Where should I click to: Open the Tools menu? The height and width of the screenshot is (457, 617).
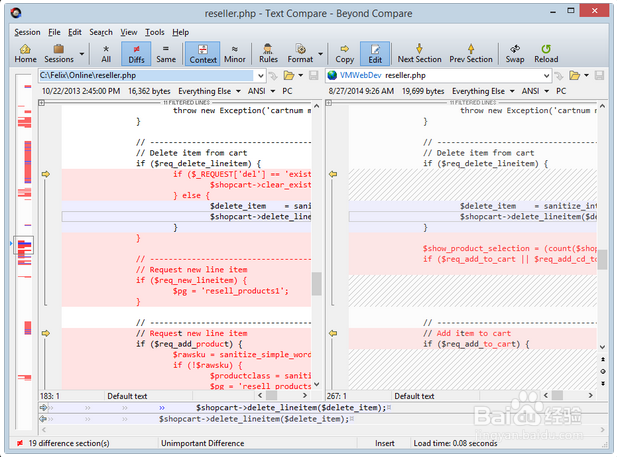tap(155, 32)
